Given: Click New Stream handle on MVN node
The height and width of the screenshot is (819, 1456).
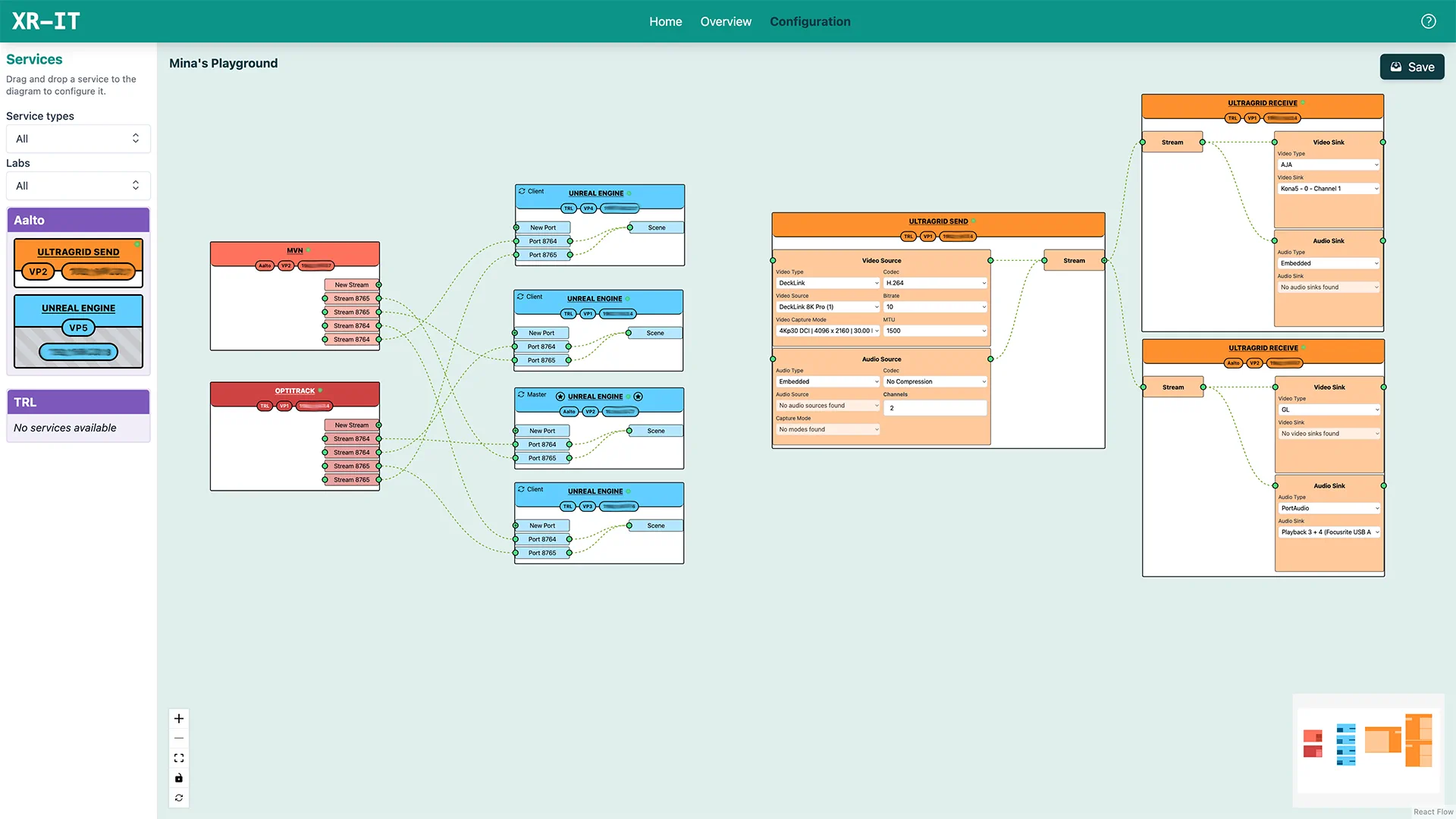Looking at the screenshot, I should pyautogui.click(x=378, y=285).
